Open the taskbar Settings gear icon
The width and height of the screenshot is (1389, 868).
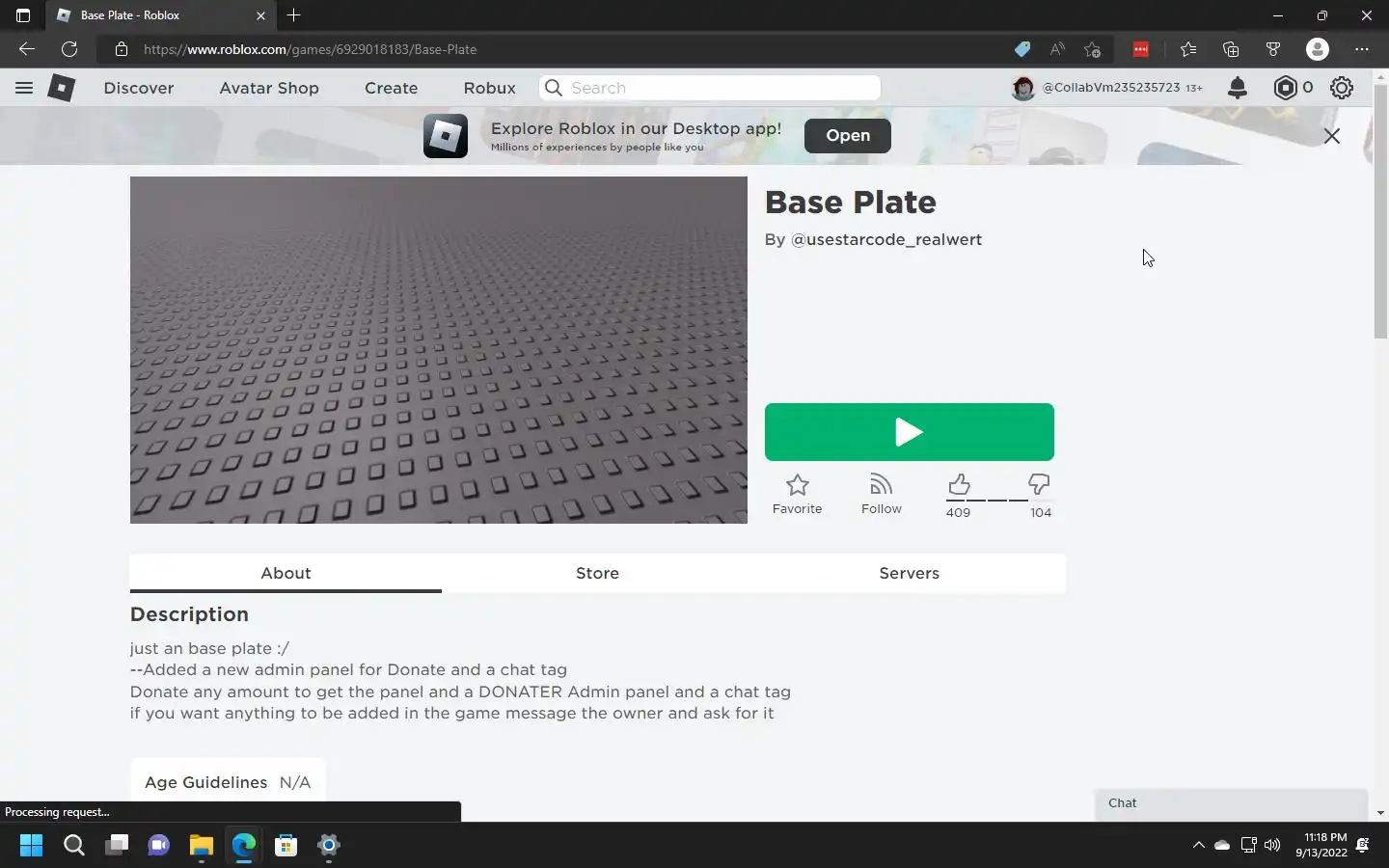(328, 846)
